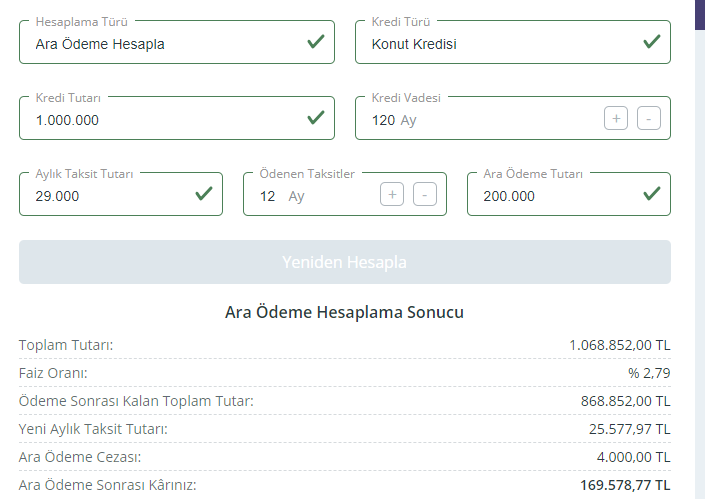Click the Ara Ödeme Tutarı input
The height and width of the screenshot is (499, 705).
(550, 196)
